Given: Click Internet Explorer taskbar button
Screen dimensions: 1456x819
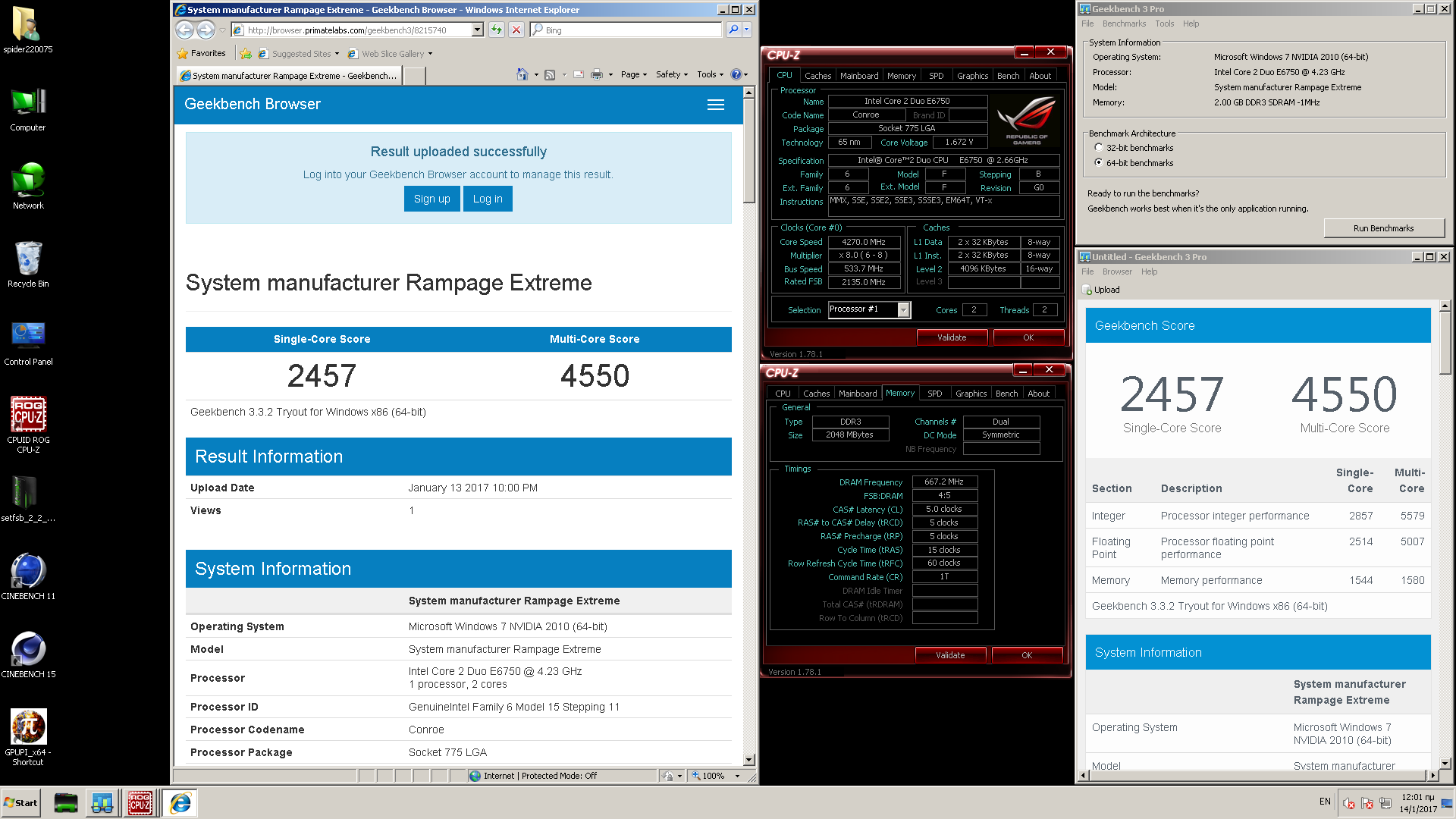Looking at the screenshot, I should point(180,802).
